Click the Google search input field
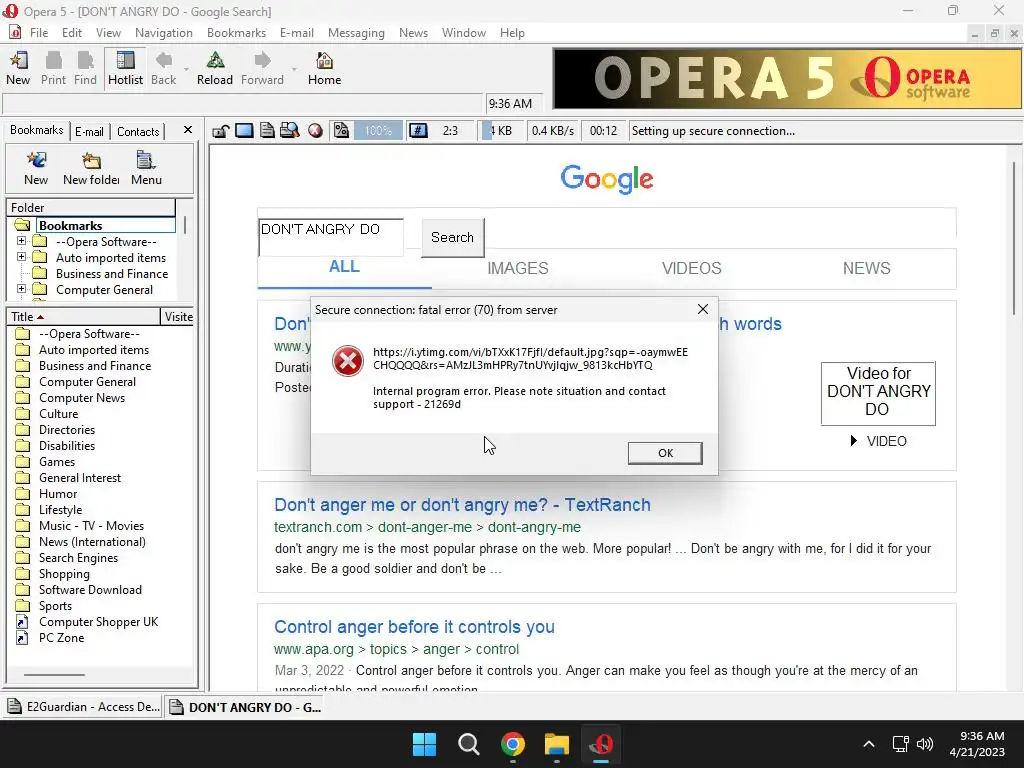Screen dimensions: 1024x768 (x=330, y=238)
